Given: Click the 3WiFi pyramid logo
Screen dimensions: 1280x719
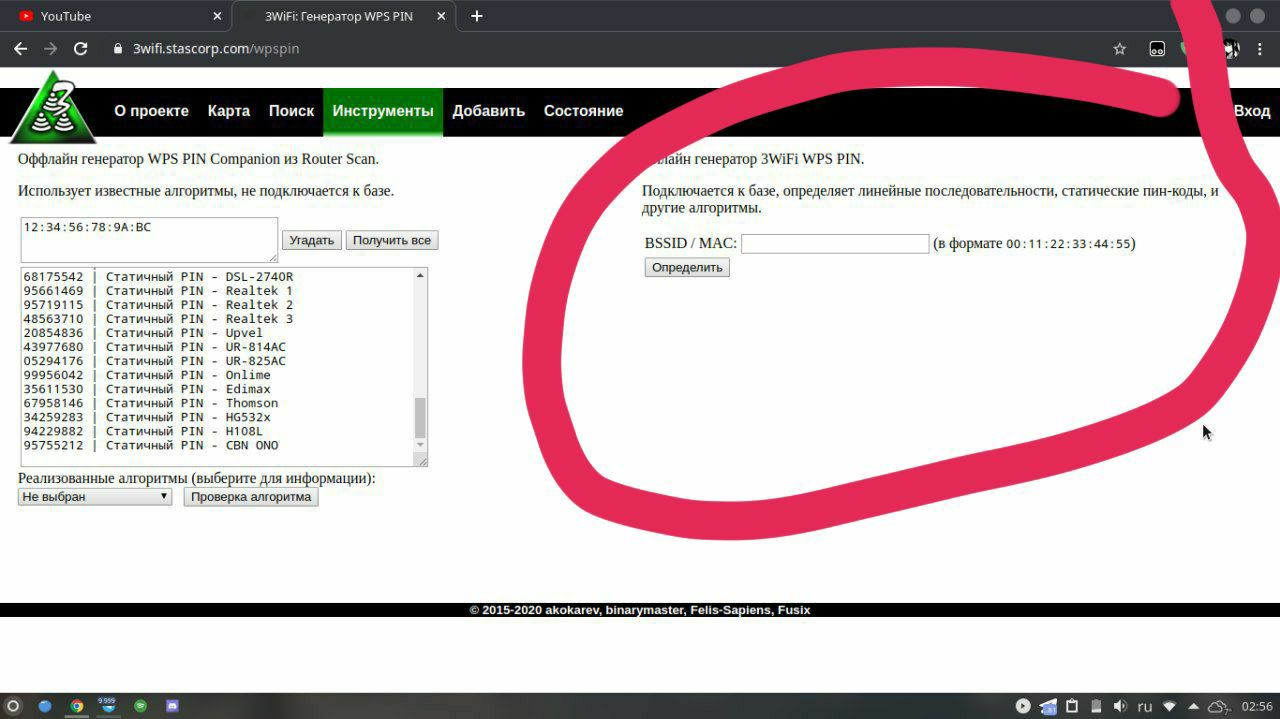Looking at the screenshot, I should pyautogui.click(x=52, y=107).
